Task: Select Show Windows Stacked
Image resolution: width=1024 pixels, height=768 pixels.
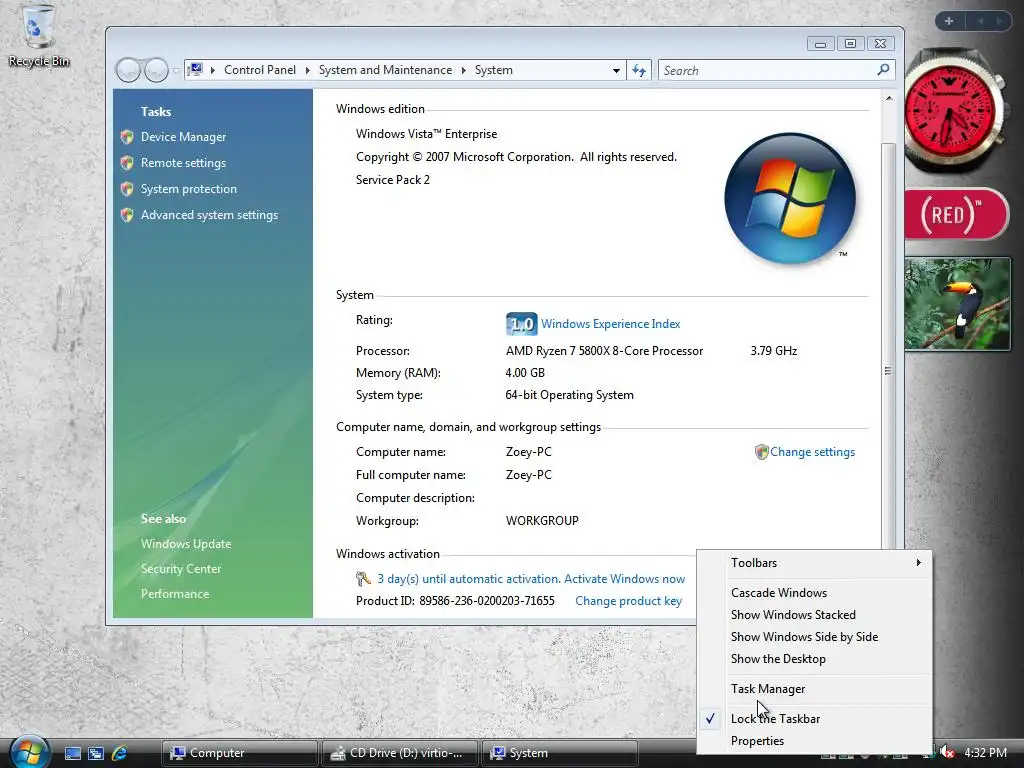Action: point(814,615)
